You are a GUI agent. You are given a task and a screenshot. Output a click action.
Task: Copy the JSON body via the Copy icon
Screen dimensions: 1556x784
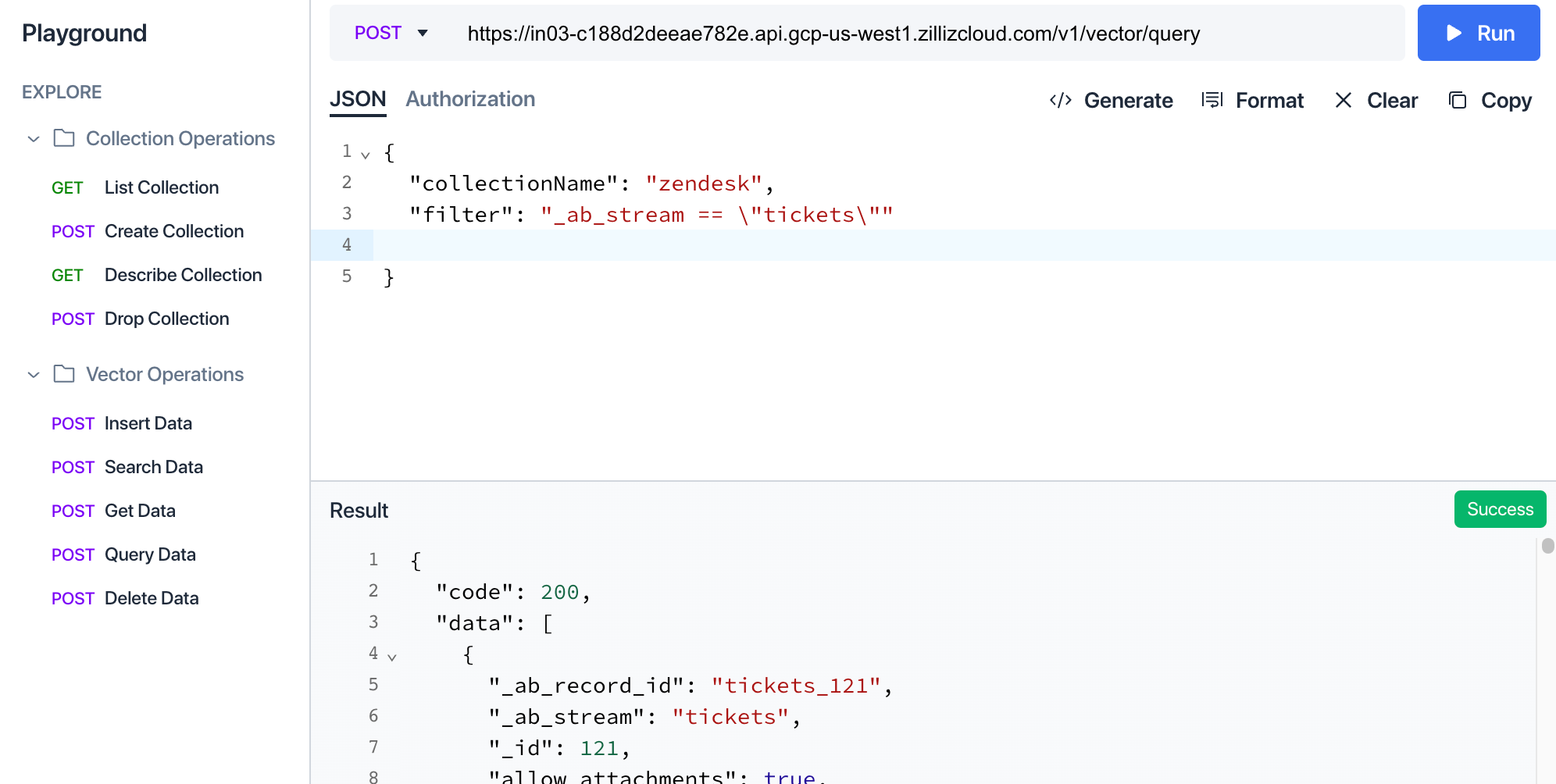[x=1456, y=100]
